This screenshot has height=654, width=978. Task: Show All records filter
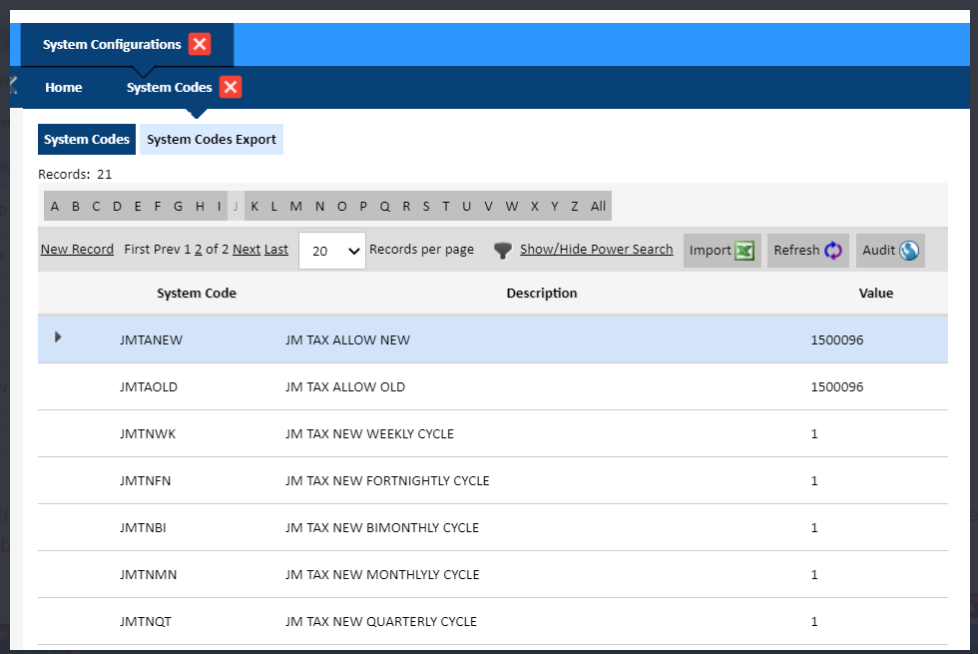(598, 206)
